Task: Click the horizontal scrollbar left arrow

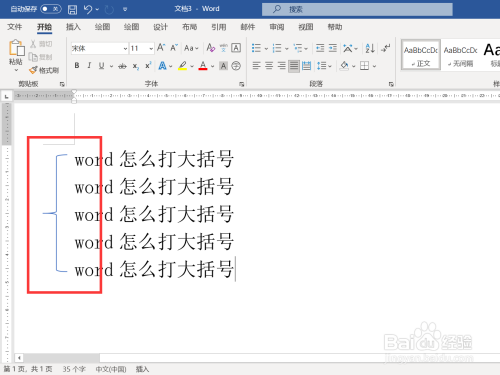Action: tap(19, 358)
